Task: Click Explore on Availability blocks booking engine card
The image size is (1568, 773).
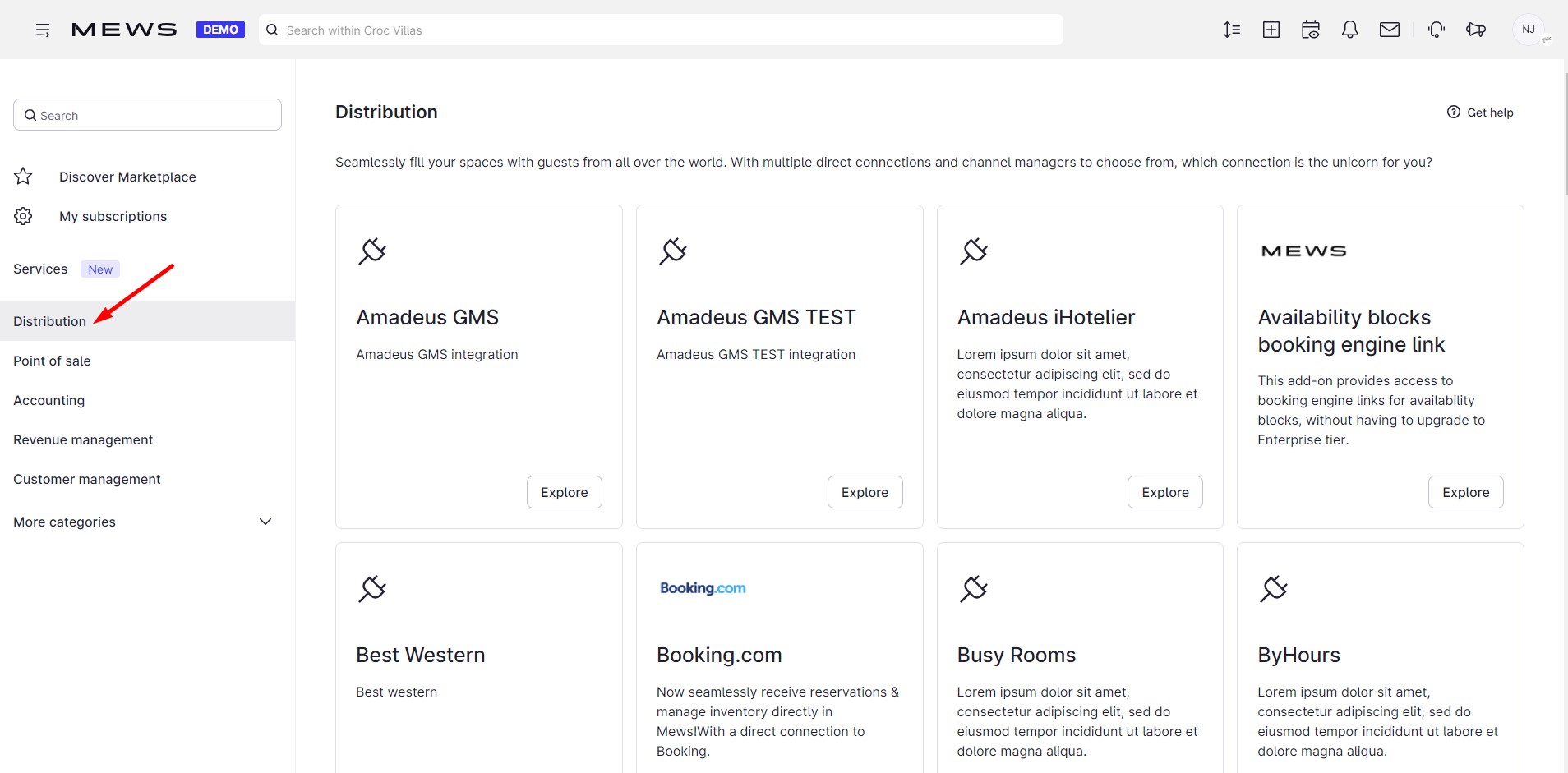Action: (x=1466, y=492)
